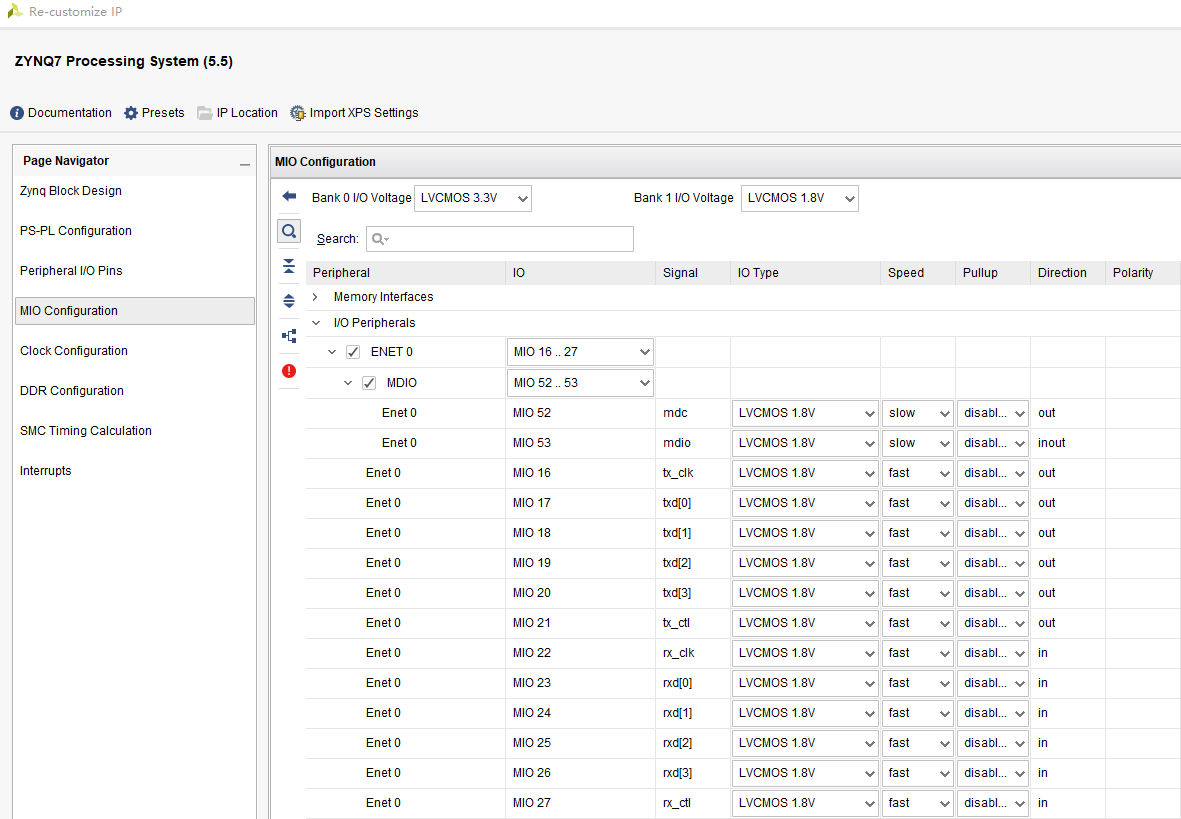Image resolution: width=1181 pixels, height=819 pixels.
Task: Click the IP Location folder icon
Action: point(204,113)
